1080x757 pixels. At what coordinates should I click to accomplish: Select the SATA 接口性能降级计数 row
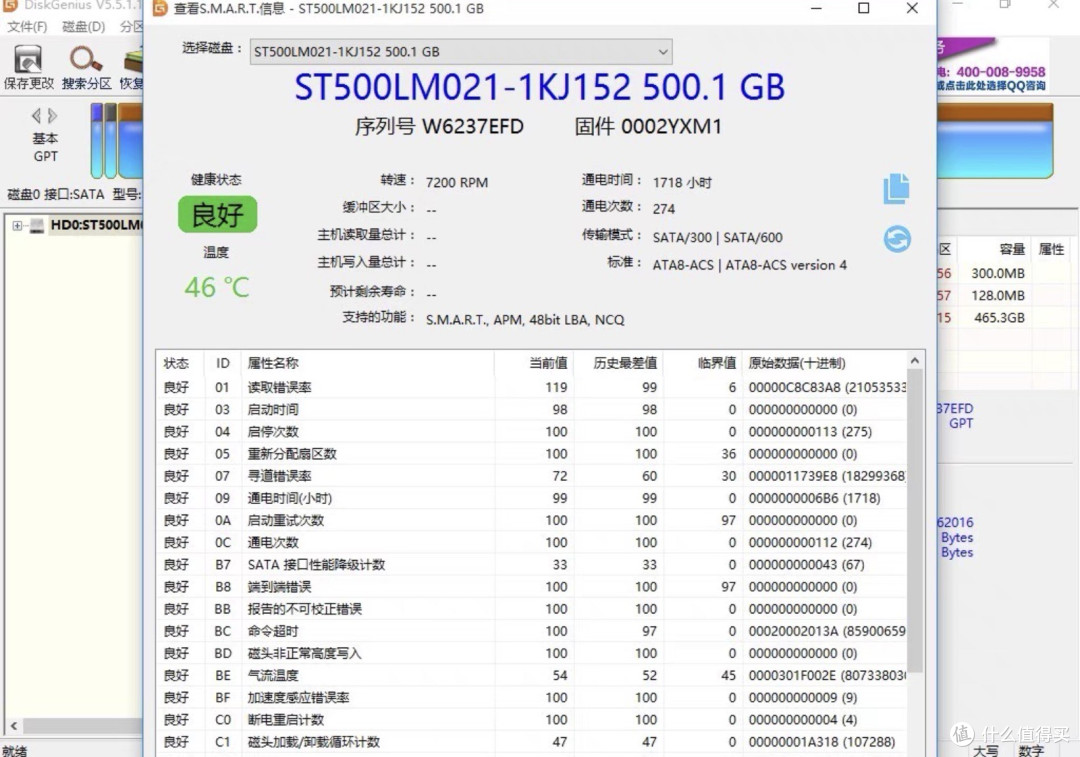click(532, 564)
